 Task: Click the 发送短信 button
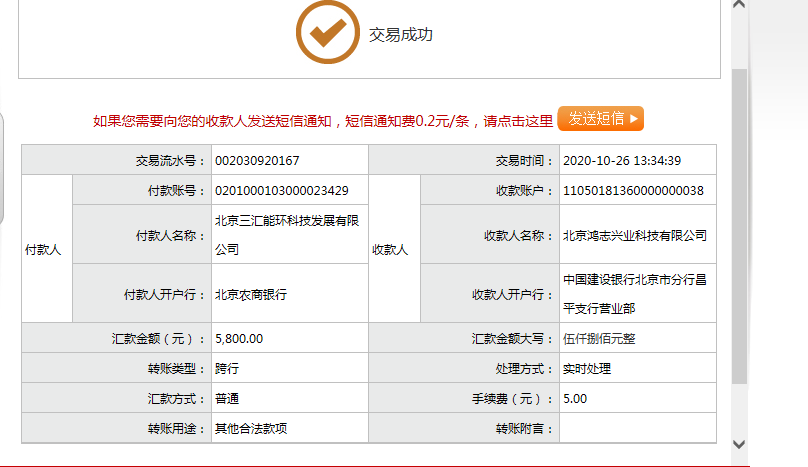tap(600, 118)
